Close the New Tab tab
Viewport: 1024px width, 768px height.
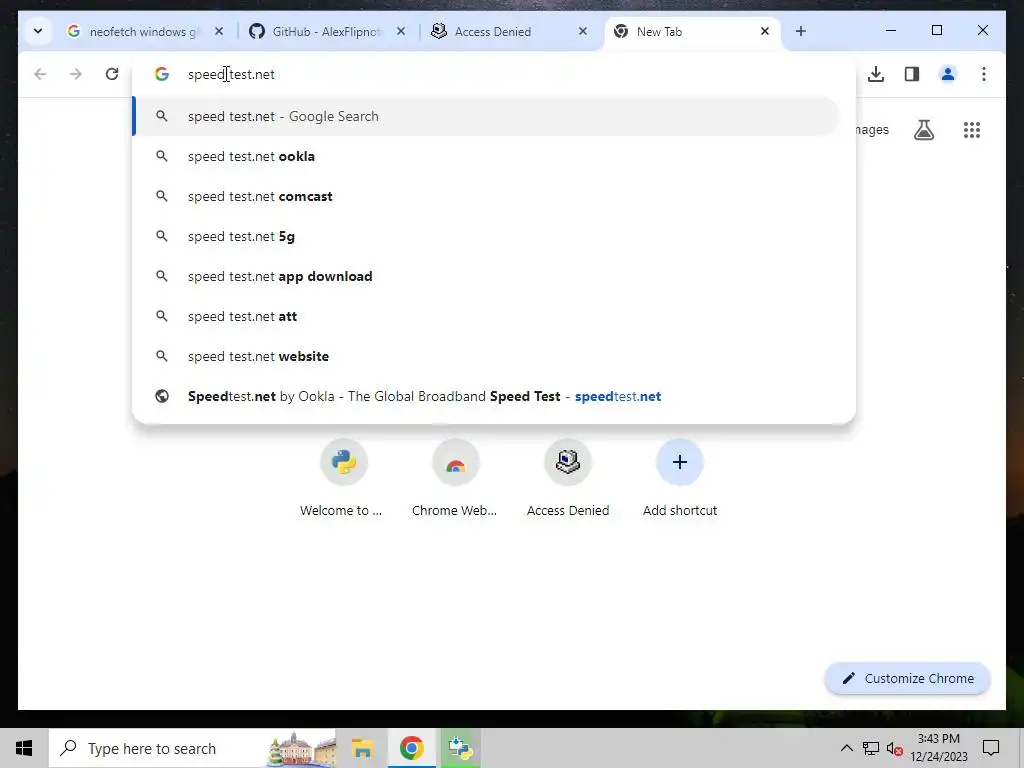[x=765, y=31]
